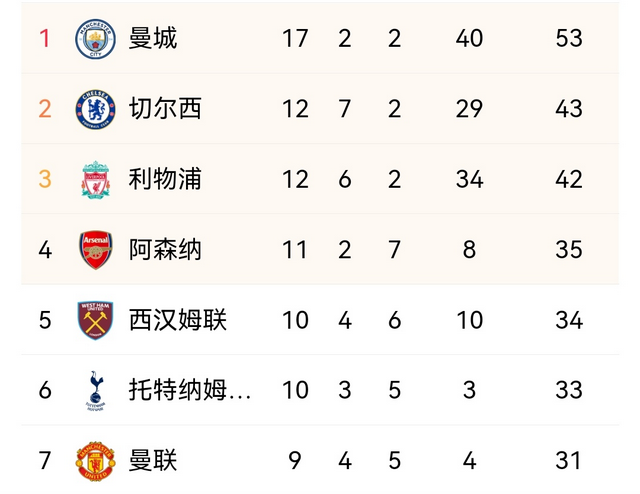The width and height of the screenshot is (640, 494).
Task: Tap the West Ham United crest
Action: [96, 320]
